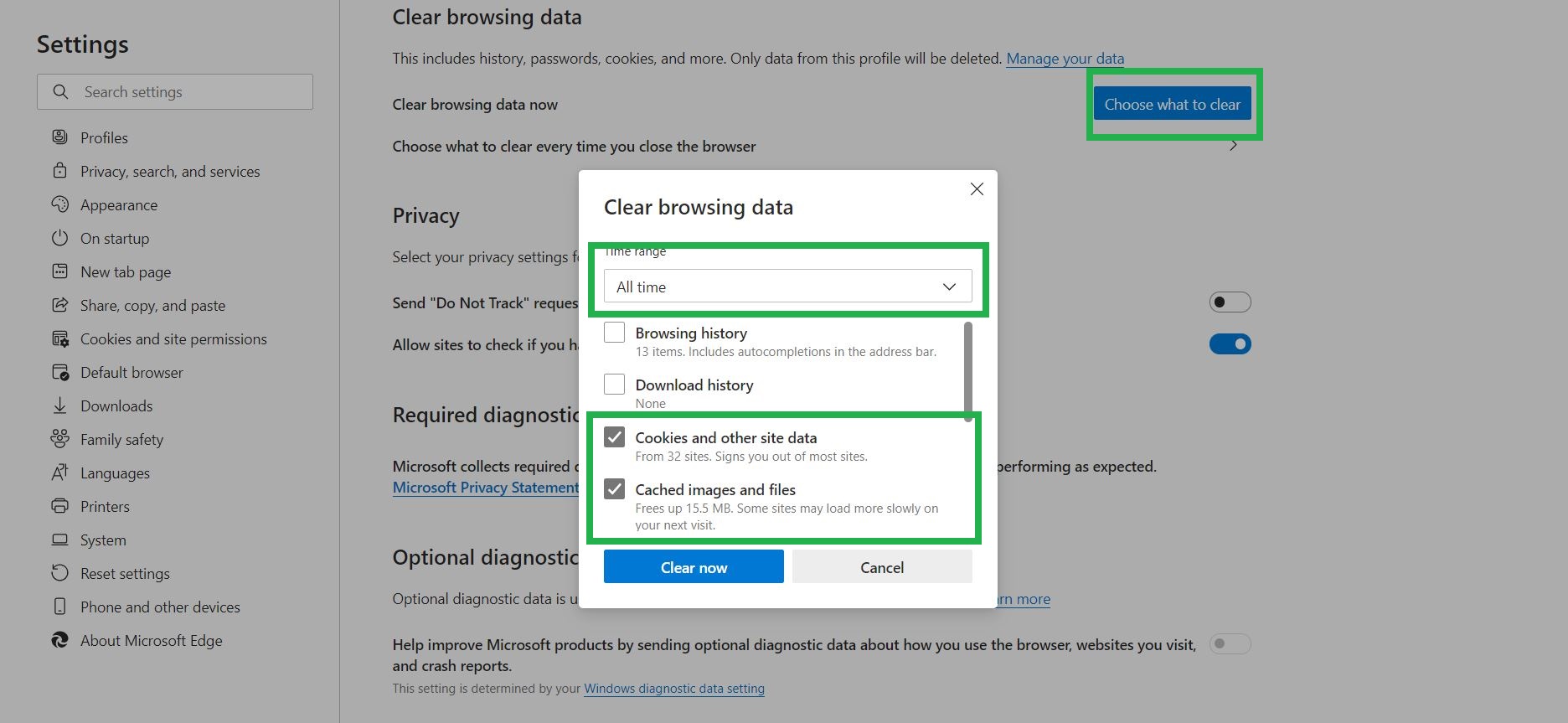
Task: Click the Downloads arrow icon
Action: tap(59, 405)
